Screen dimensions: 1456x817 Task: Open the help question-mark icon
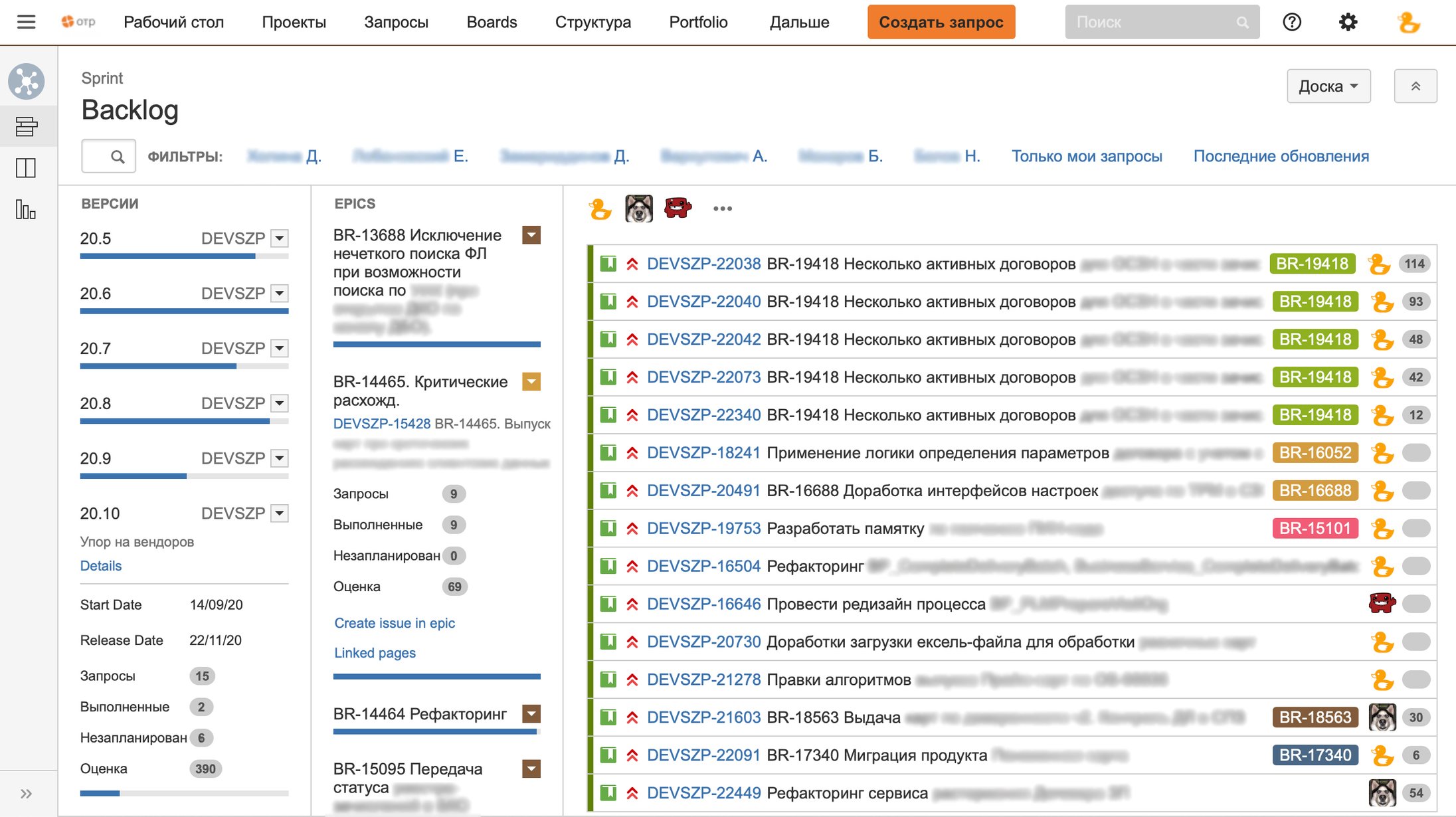pos(1292,22)
